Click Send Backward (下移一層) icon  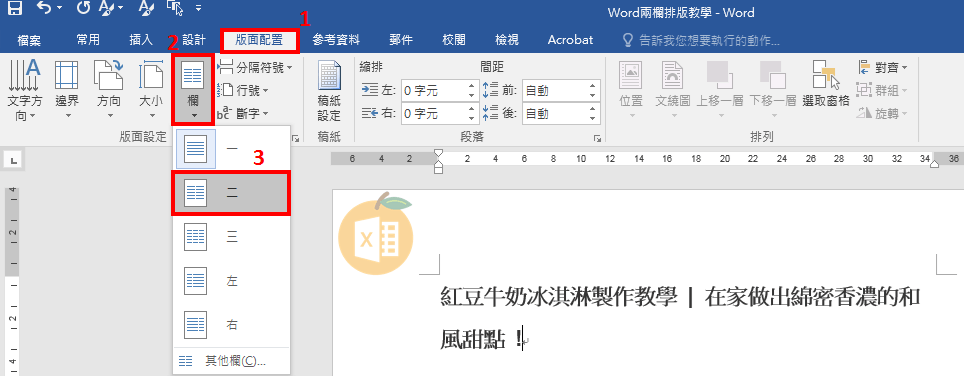click(x=773, y=90)
